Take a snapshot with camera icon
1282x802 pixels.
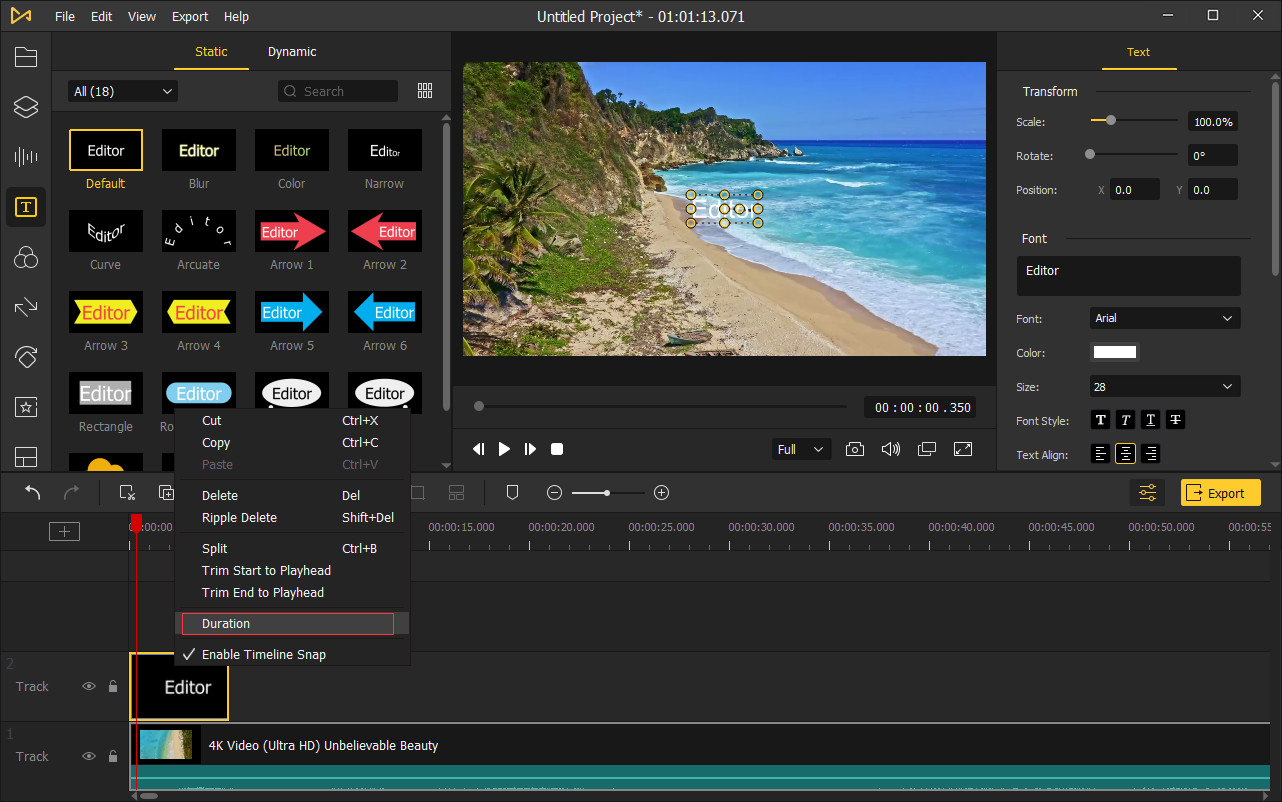point(855,449)
